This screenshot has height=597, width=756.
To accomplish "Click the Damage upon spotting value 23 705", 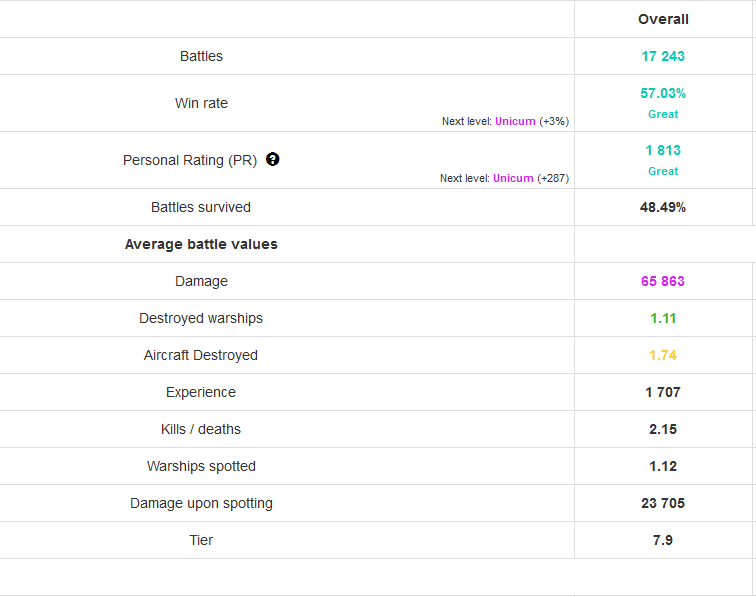I will (x=663, y=503).
